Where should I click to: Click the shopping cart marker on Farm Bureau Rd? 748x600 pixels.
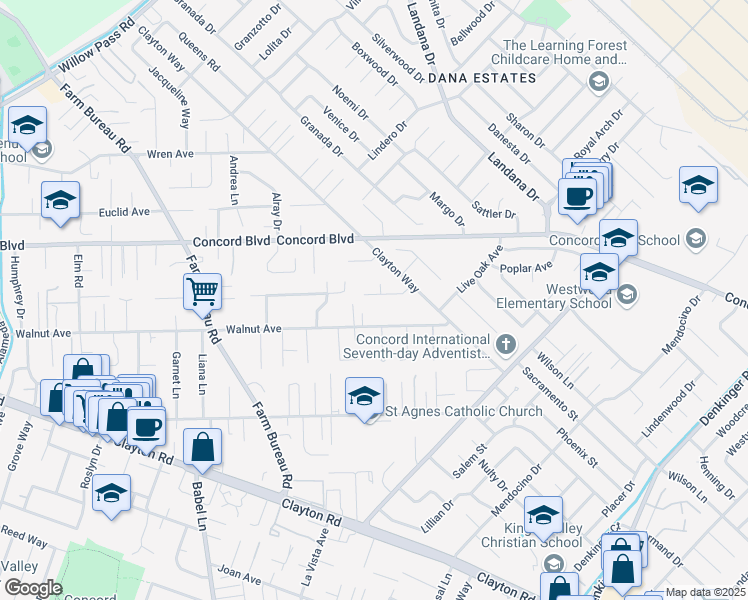pos(202,292)
